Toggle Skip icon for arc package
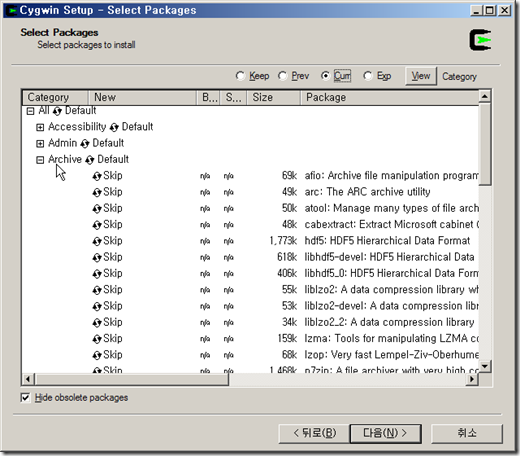Viewport: 520px width, 456px height. tap(97, 192)
